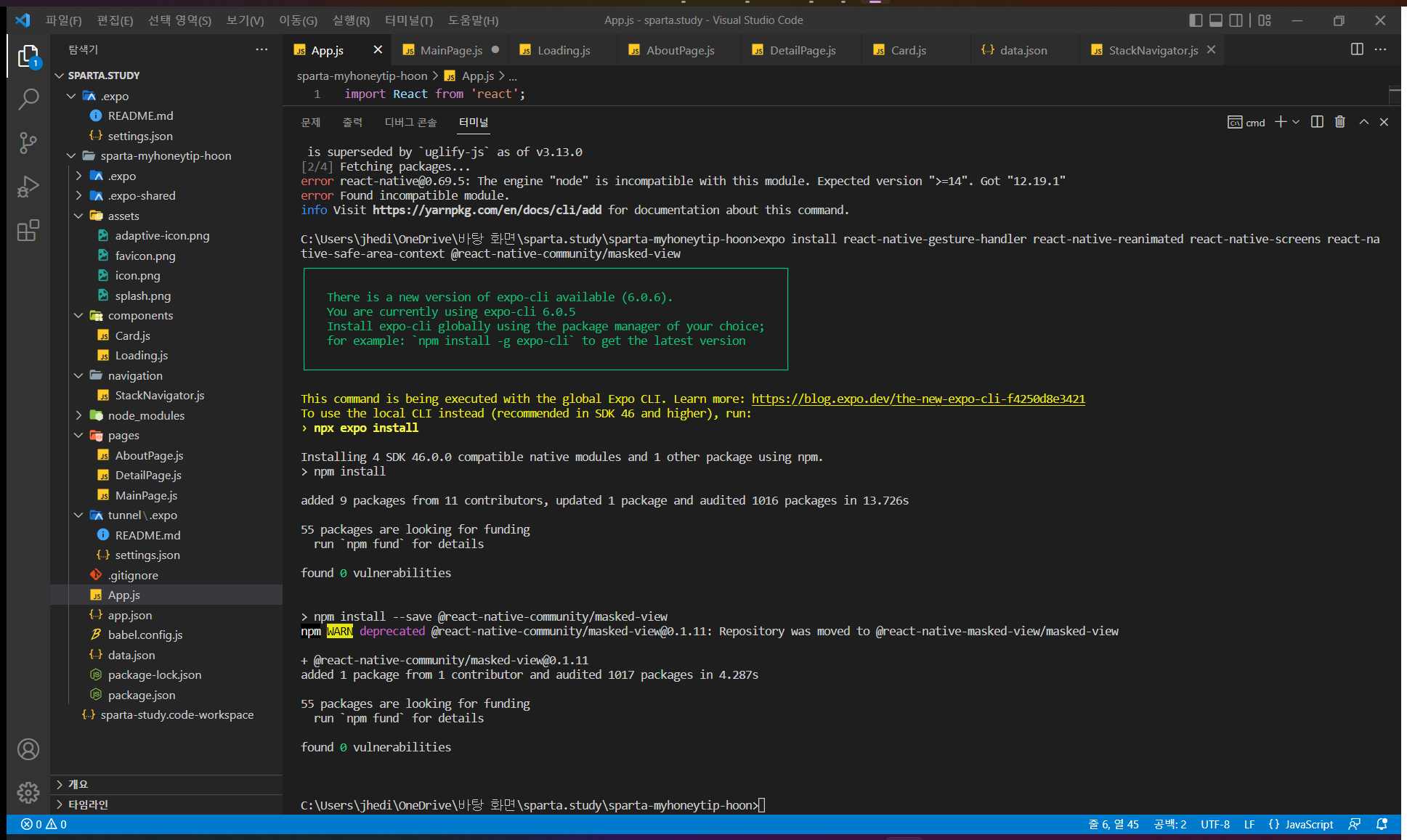Open the Customize Layout icon
Image resolution: width=1407 pixels, height=840 pixels.
(x=1265, y=20)
